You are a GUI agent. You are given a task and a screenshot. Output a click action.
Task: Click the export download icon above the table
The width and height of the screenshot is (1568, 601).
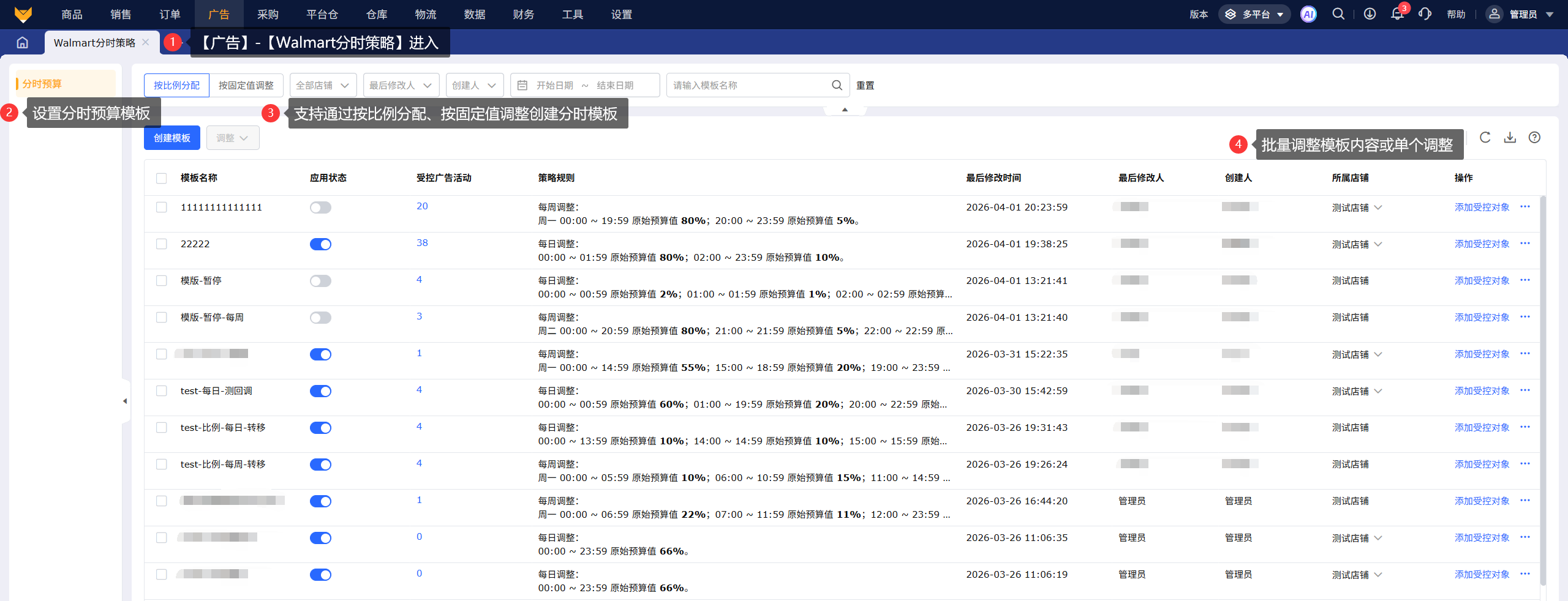1510,138
